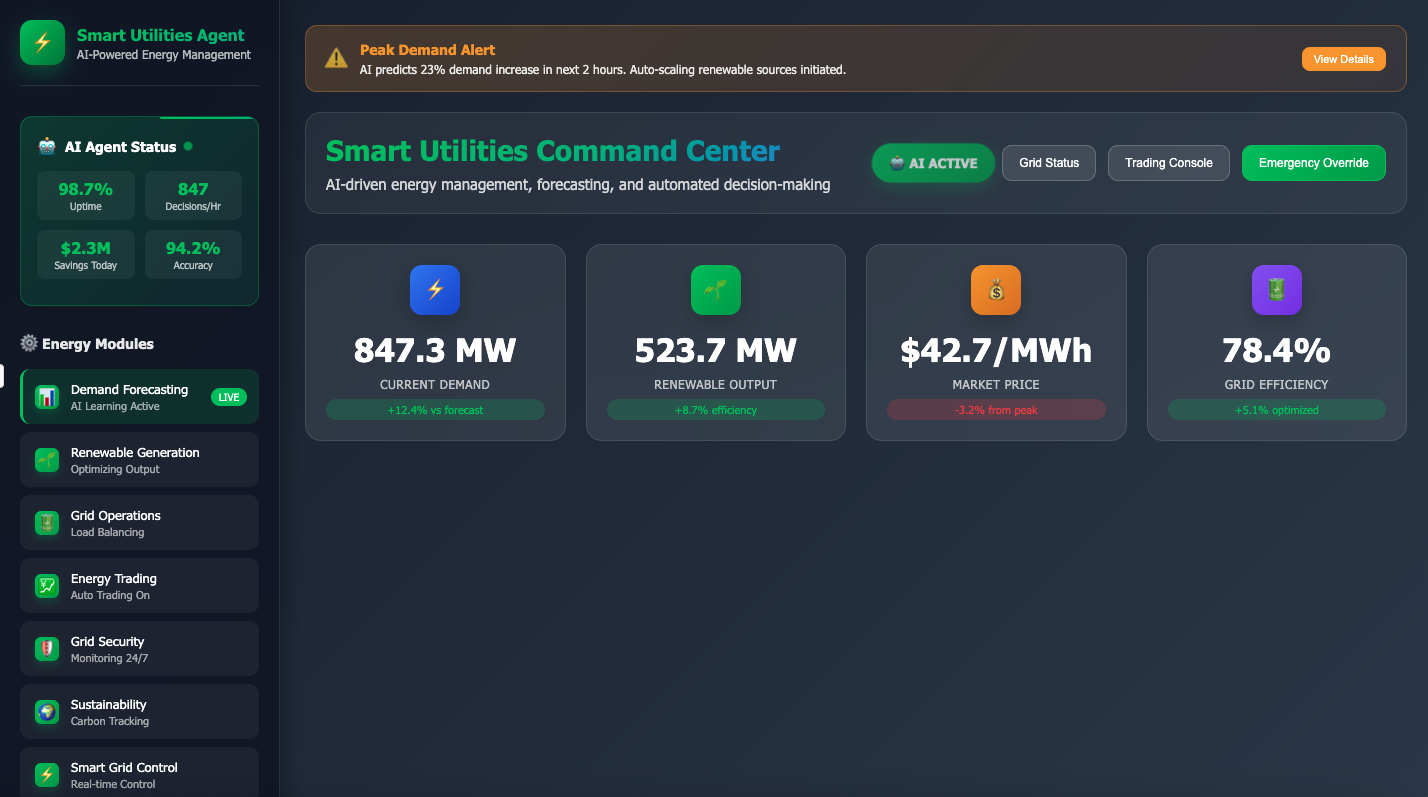Click the Energy Trading chart icon
This screenshot has width=1428, height=797.
pos(47,586)
